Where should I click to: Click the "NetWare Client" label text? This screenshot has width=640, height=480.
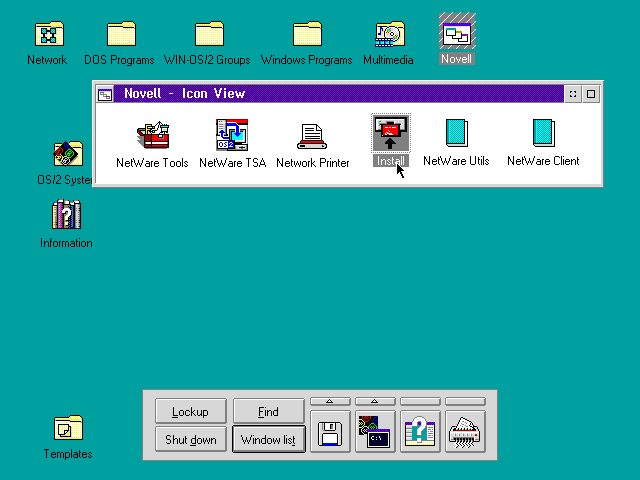click(x=543, y=161)
